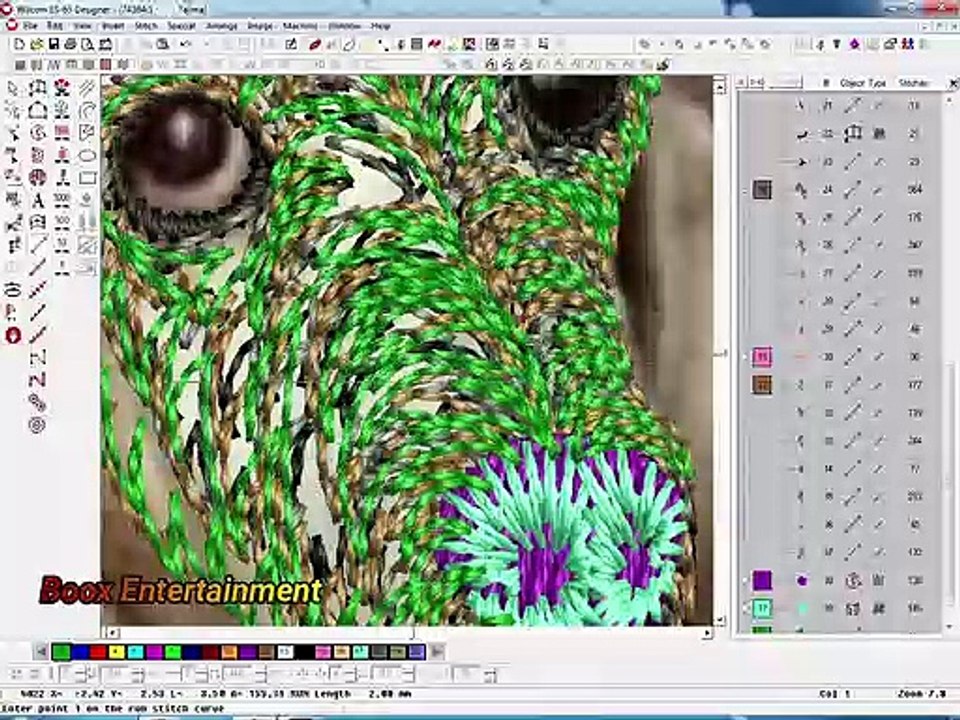Viewport: 960px width, 720px height.
Task: Select the gray color block in the object list
Action: coord(762,189)
